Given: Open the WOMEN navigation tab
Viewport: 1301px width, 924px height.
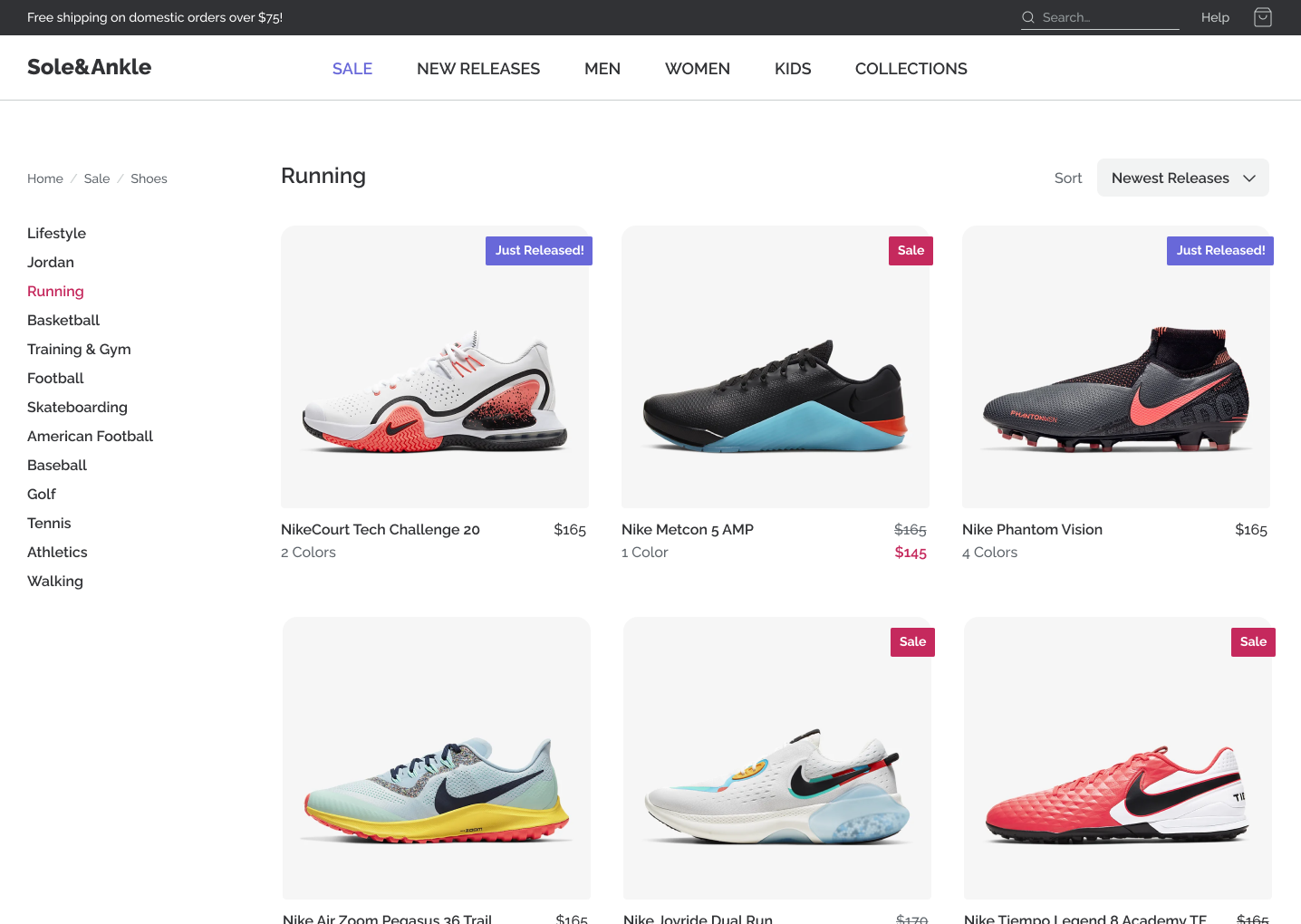Looking at the screenshot, I should (698, 69).
